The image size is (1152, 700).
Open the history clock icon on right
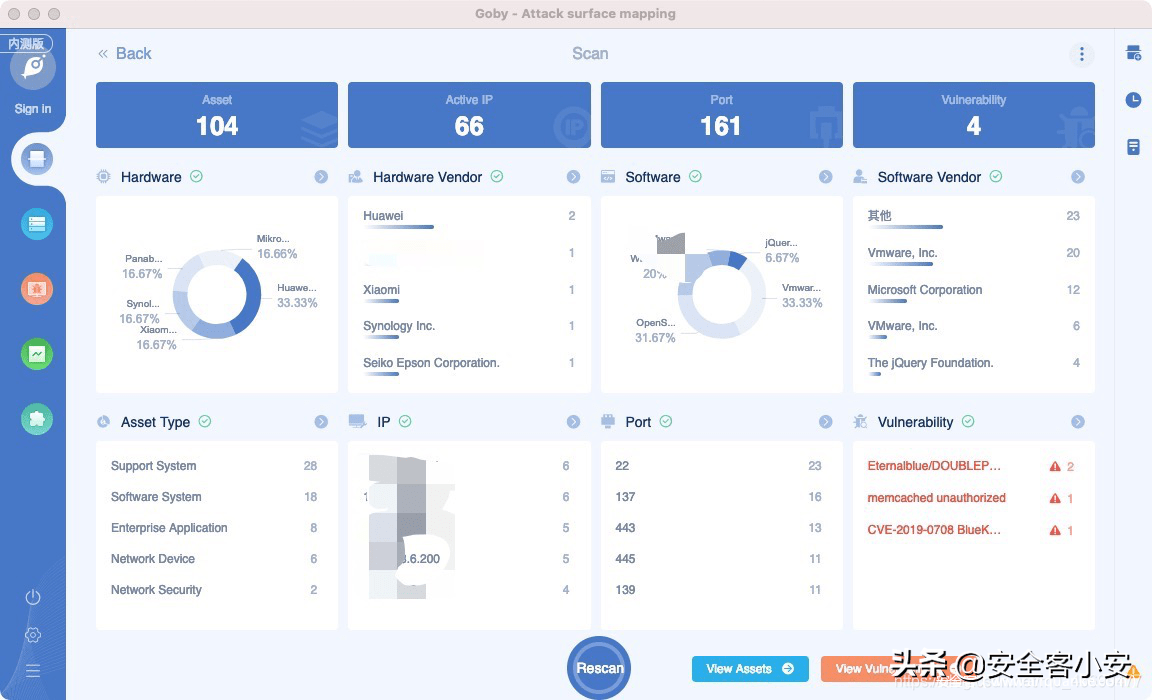click(1133, 100)
